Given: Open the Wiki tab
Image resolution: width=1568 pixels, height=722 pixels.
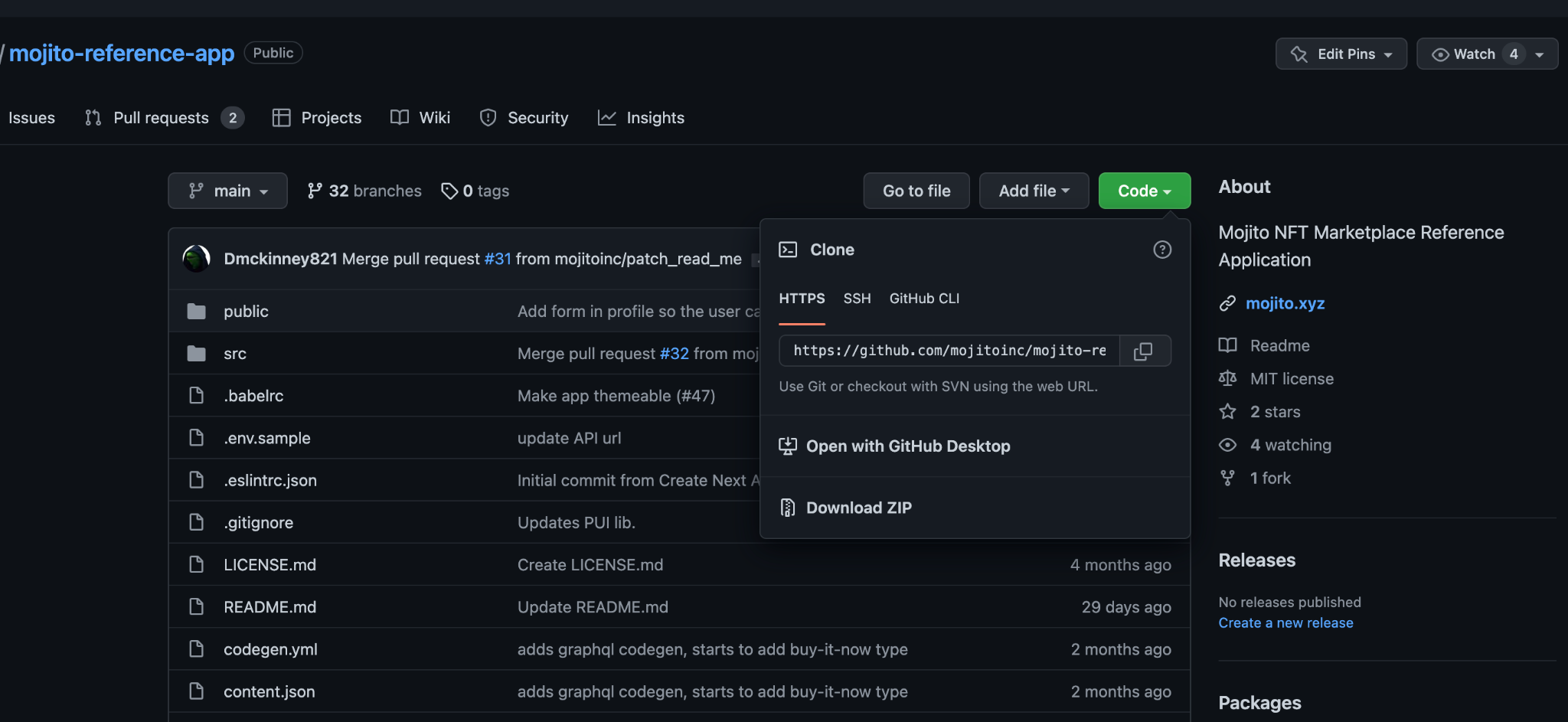Looking at the screenshot, I should [420, 118].
